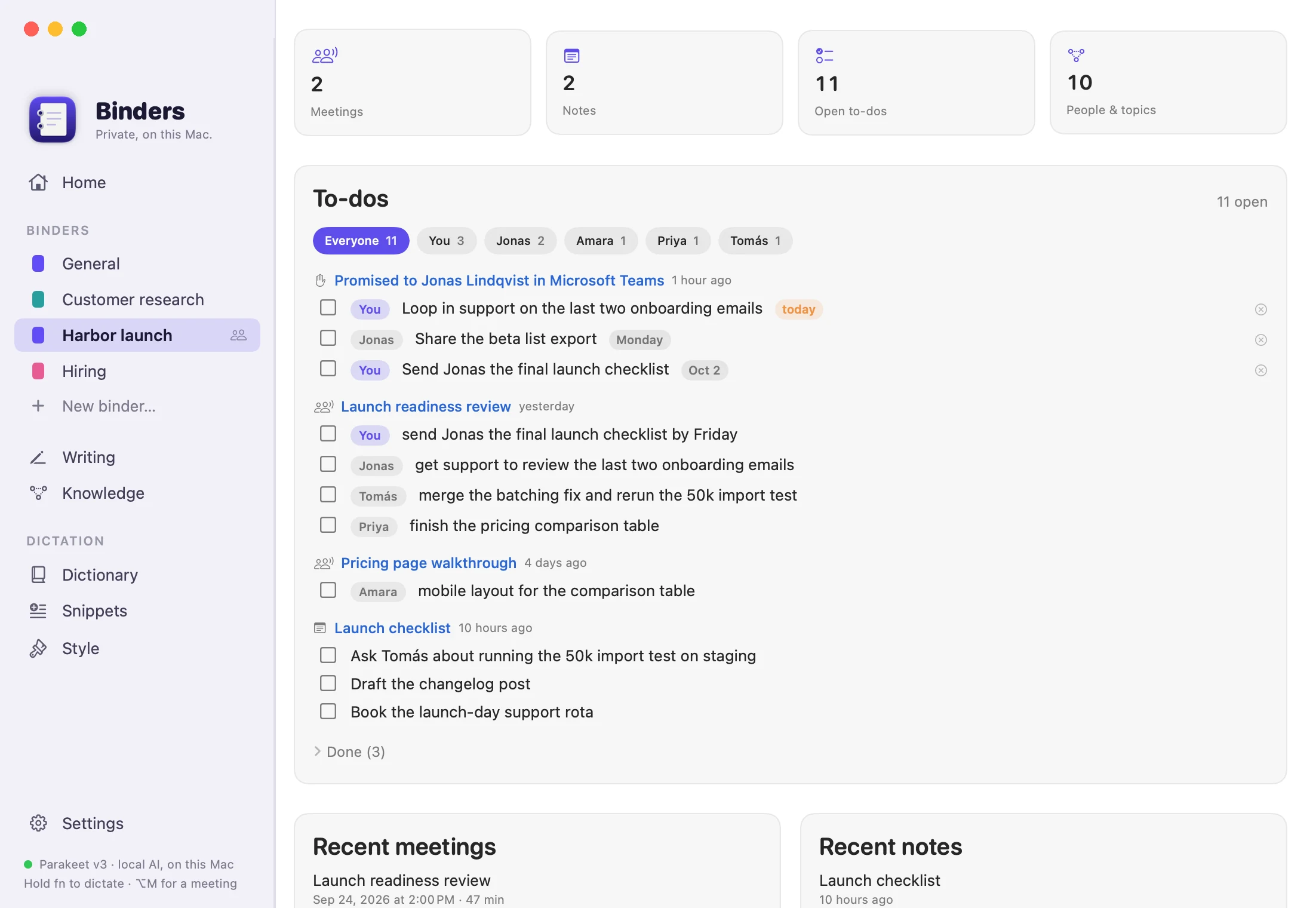Open Launch readiness review under Recent meetings
Image resolution: width=1316 pixels, height=908 pixels.
(402, 881)
